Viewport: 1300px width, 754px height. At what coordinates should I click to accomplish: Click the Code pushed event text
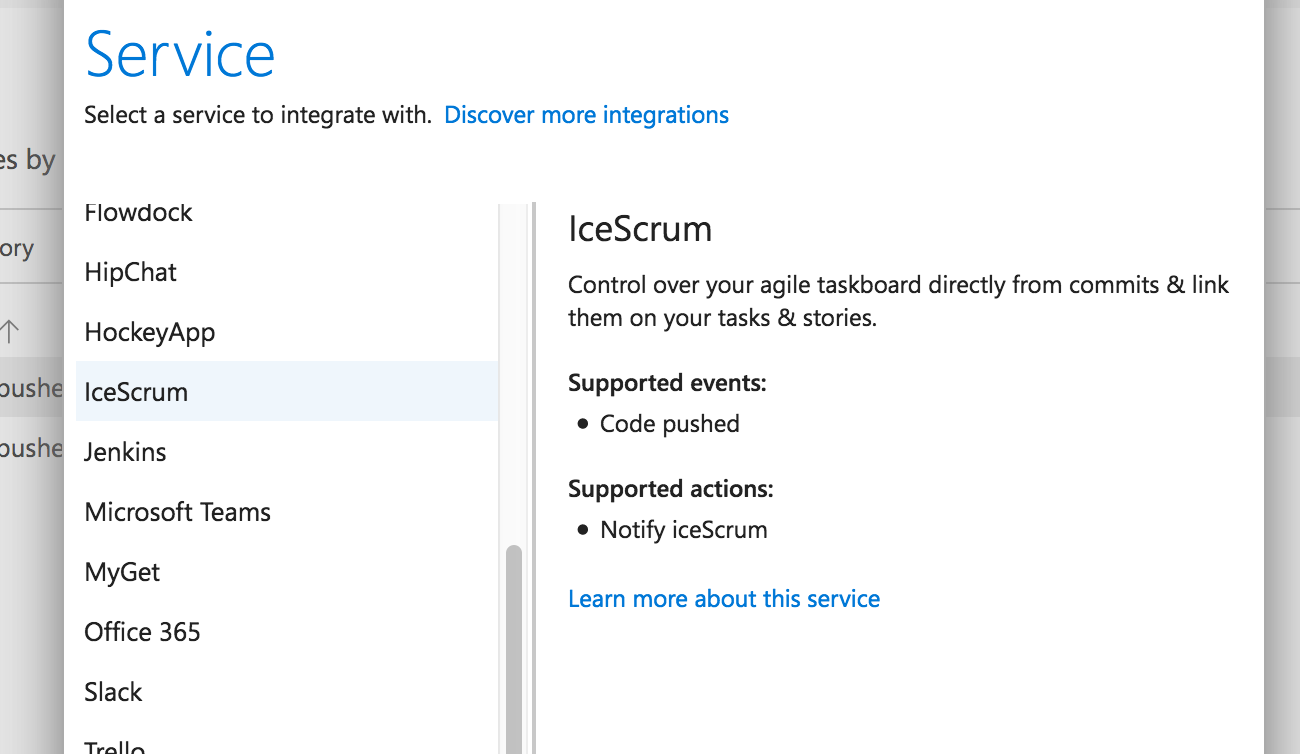coord(669,424)
